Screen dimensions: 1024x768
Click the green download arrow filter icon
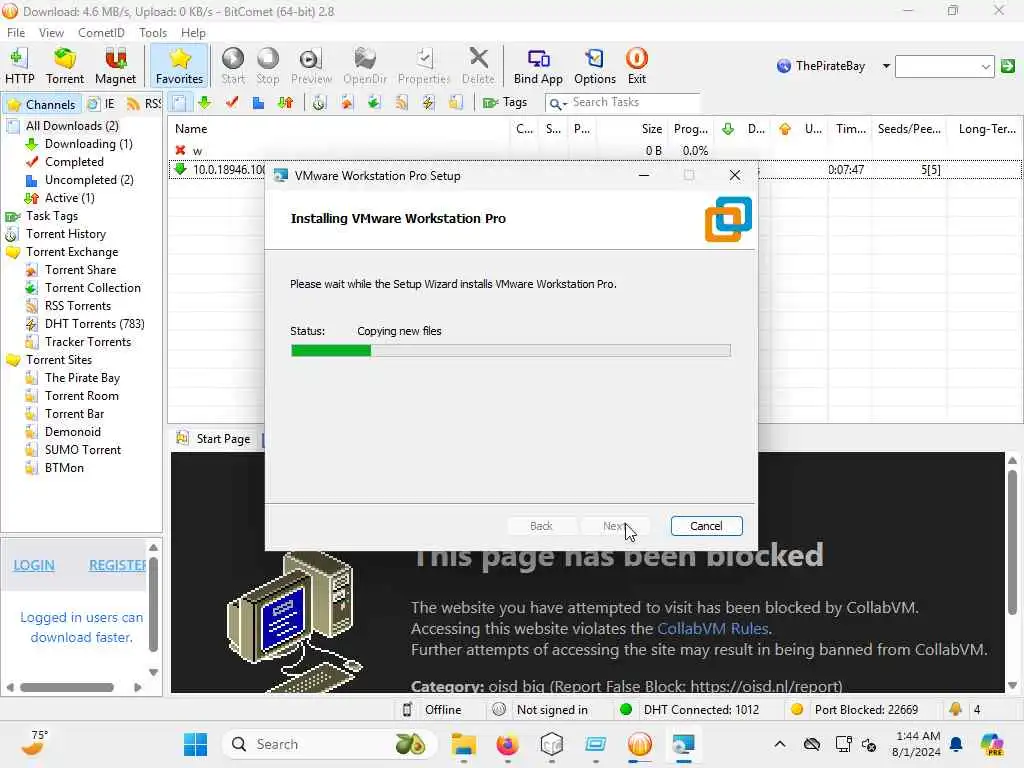click(204, 103)
